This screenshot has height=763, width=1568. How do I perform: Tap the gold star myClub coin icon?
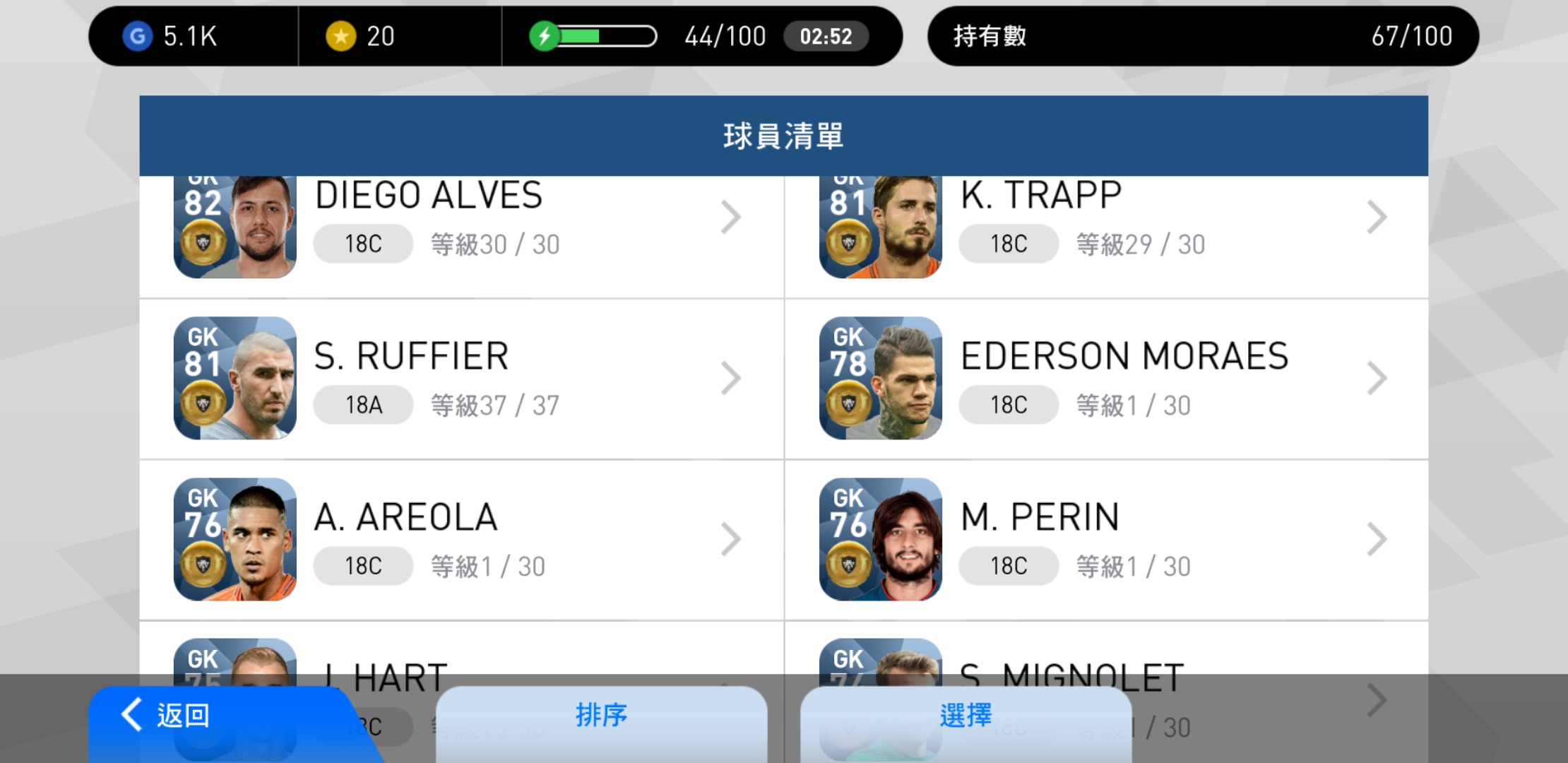341,36
